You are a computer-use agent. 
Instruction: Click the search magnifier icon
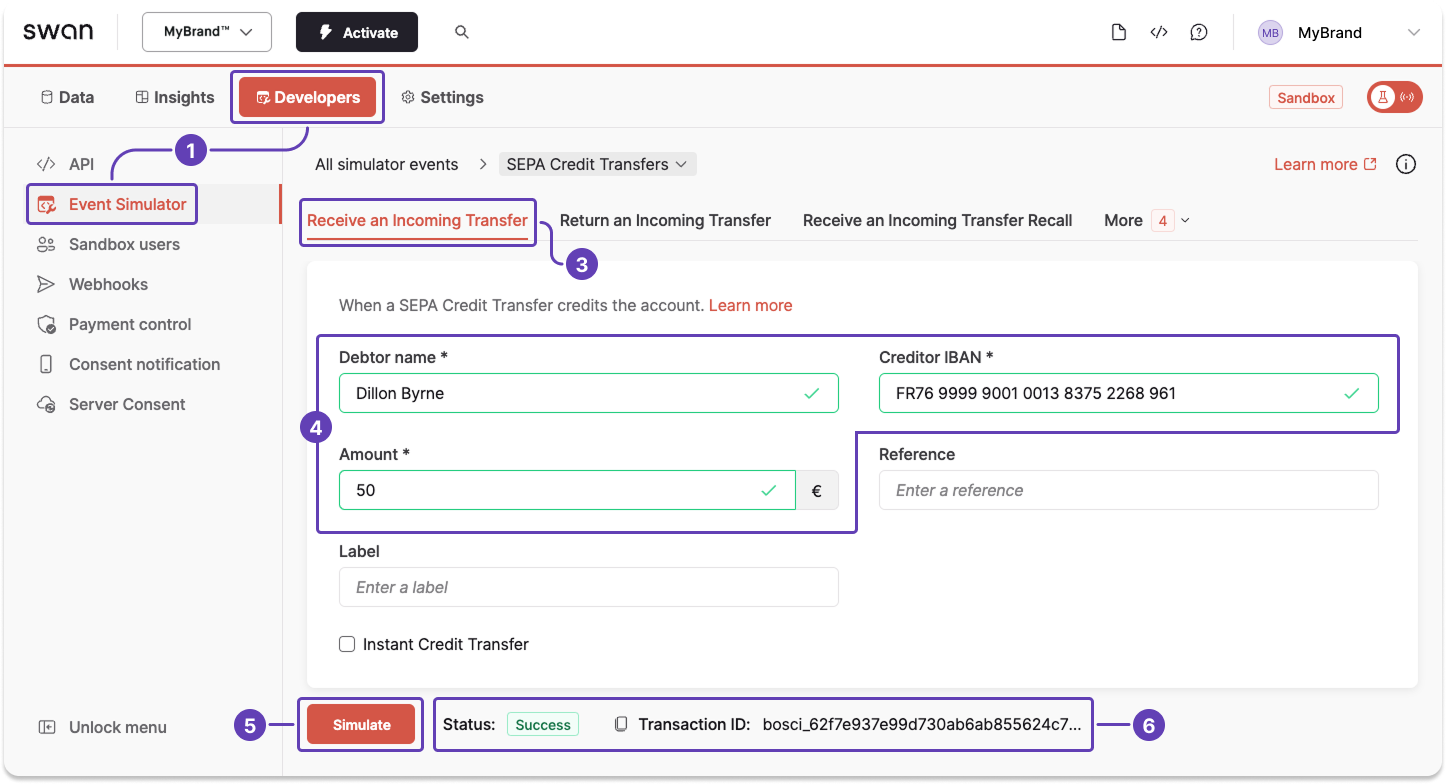coord(461,31)
